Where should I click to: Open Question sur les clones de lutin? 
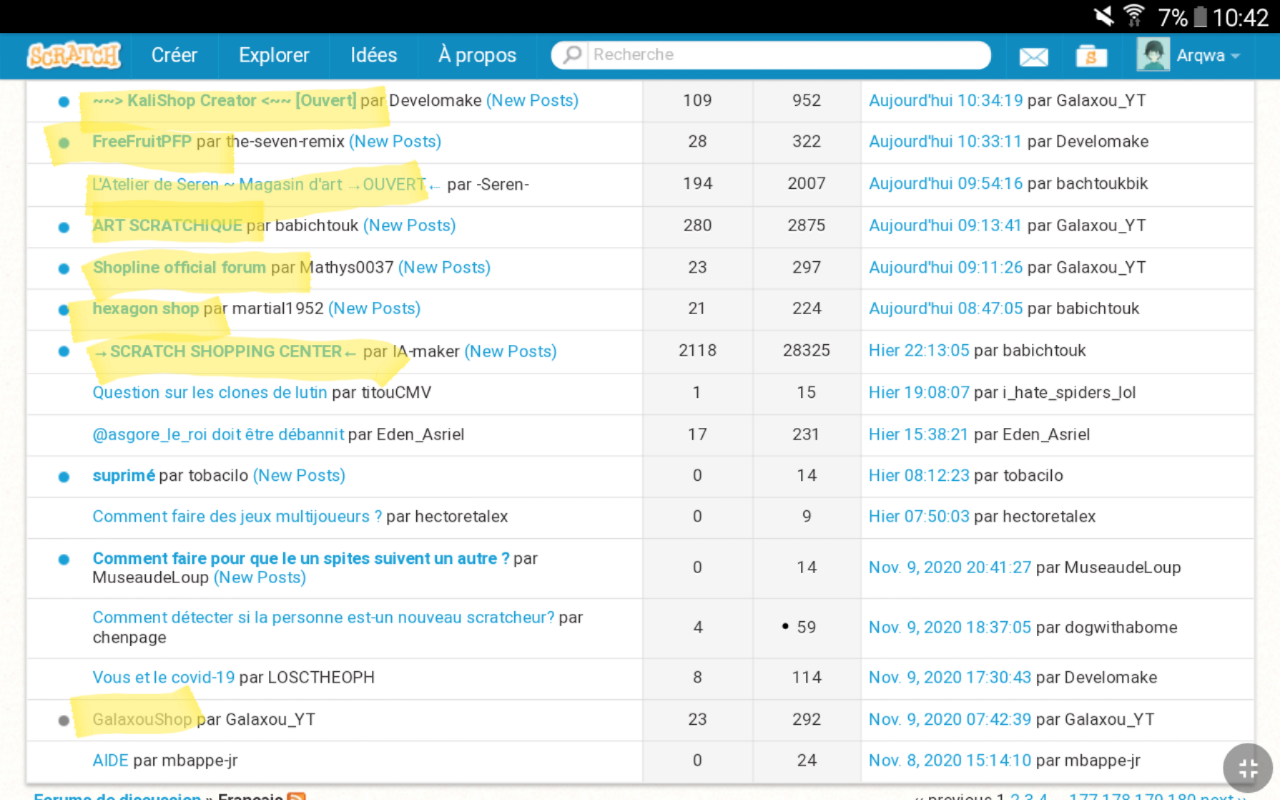pos(210,392)
